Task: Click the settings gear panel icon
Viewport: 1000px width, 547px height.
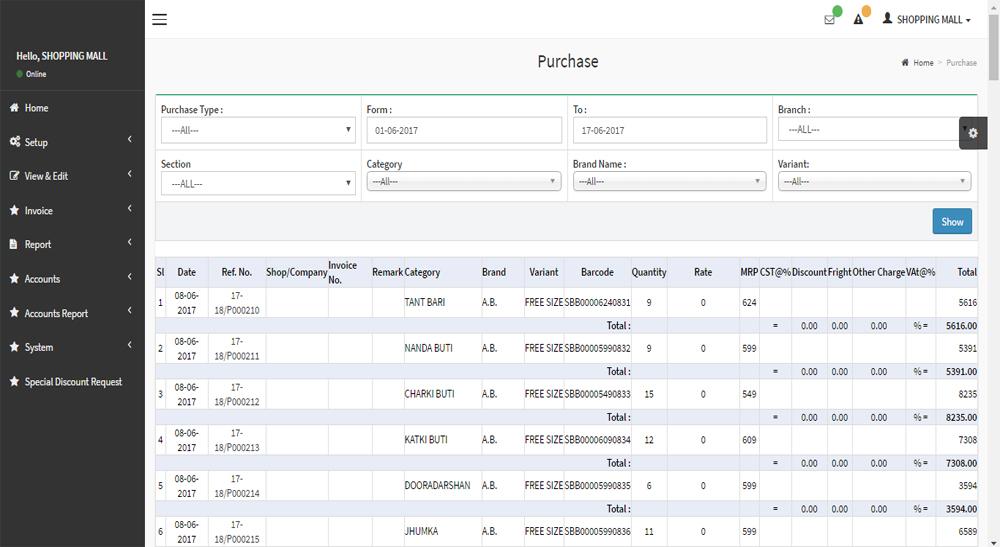Action: coord(973,132)
